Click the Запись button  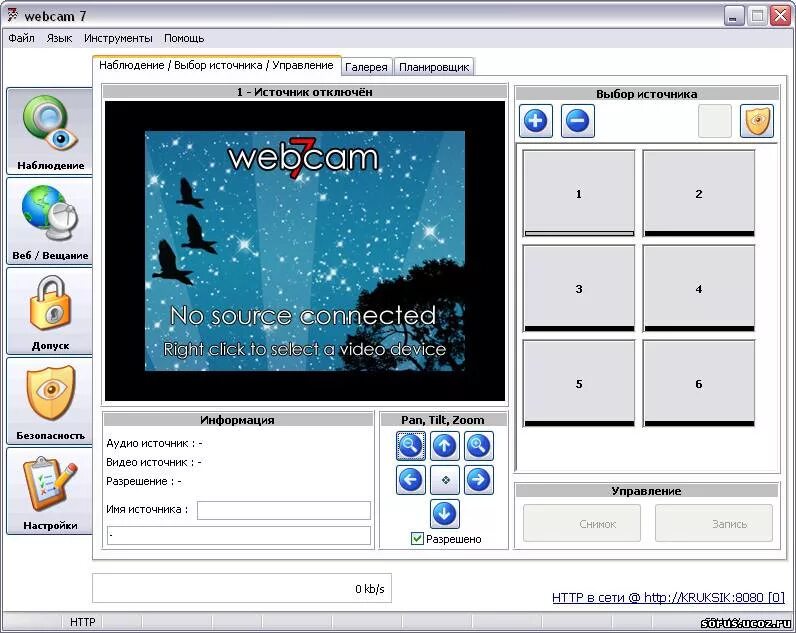coord(714,523)
